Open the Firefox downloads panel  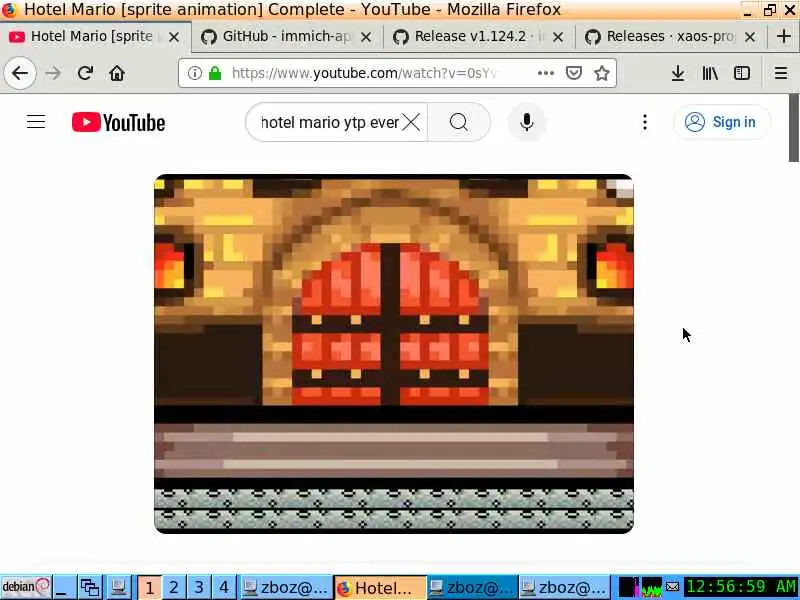[x=678, y=73]
